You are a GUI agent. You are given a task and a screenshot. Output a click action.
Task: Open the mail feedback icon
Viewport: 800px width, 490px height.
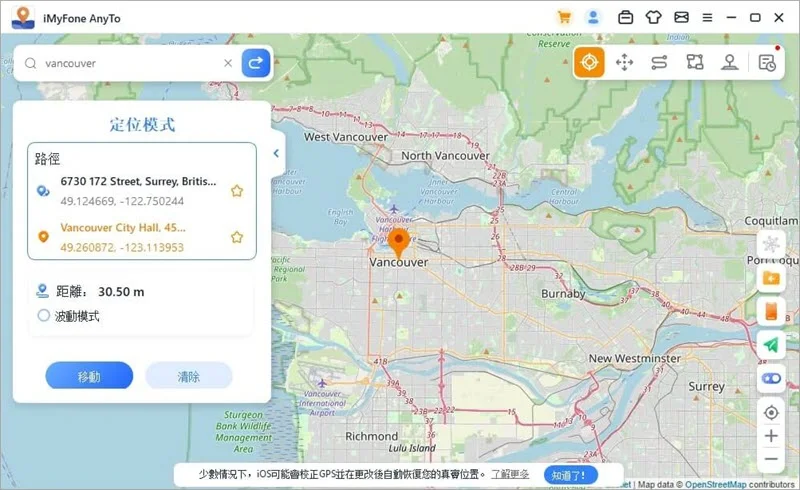681,18
